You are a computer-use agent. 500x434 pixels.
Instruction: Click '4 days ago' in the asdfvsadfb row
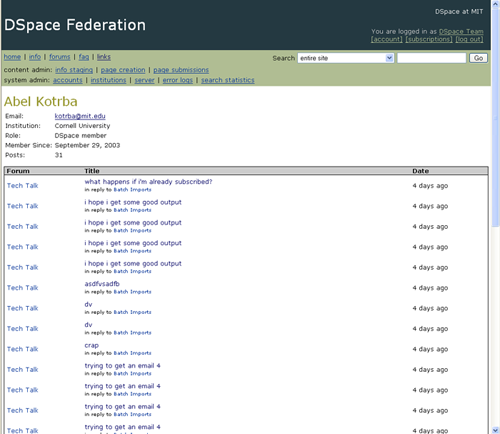pyautogui.click(x=430, y=288)
